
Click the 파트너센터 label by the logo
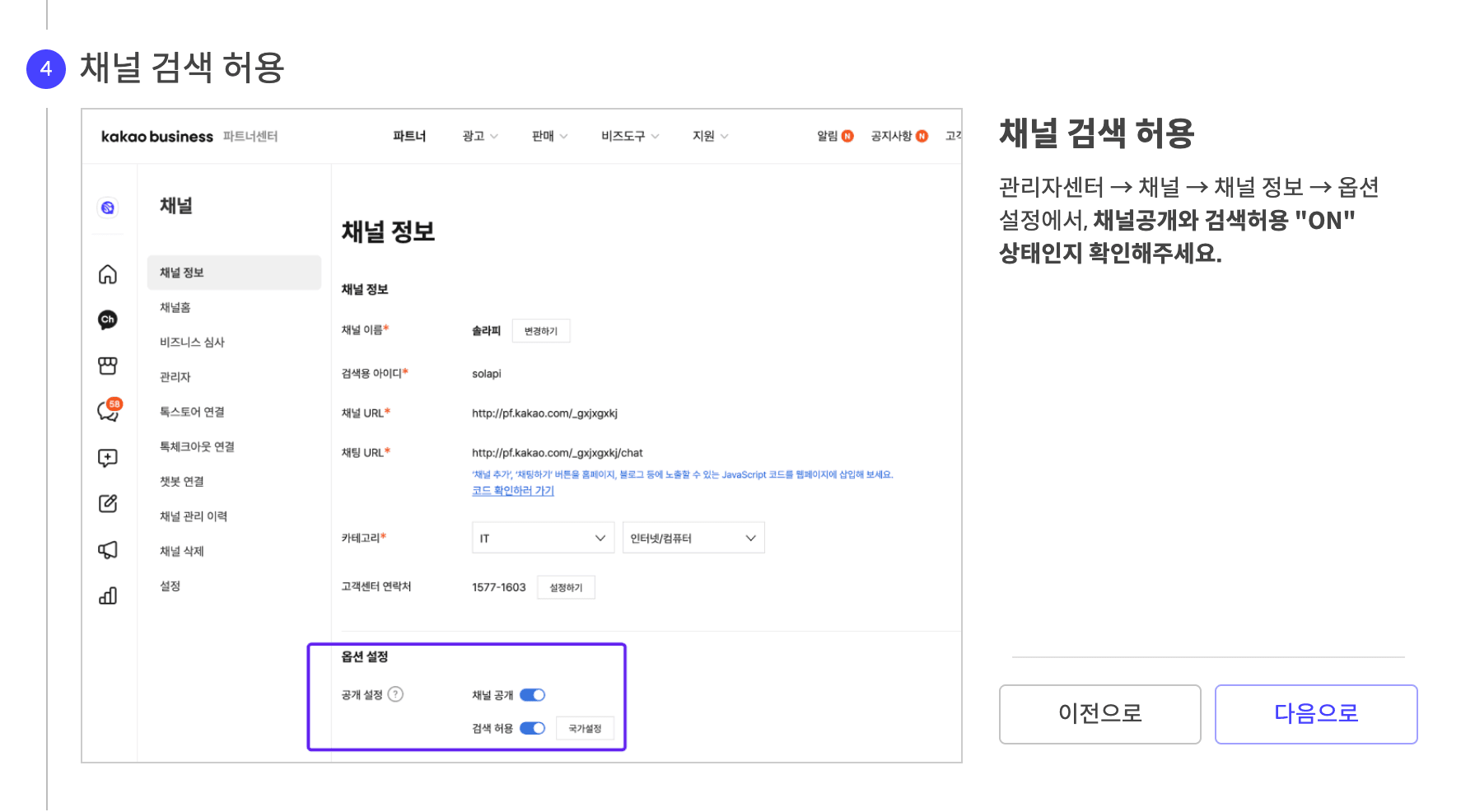250,137
